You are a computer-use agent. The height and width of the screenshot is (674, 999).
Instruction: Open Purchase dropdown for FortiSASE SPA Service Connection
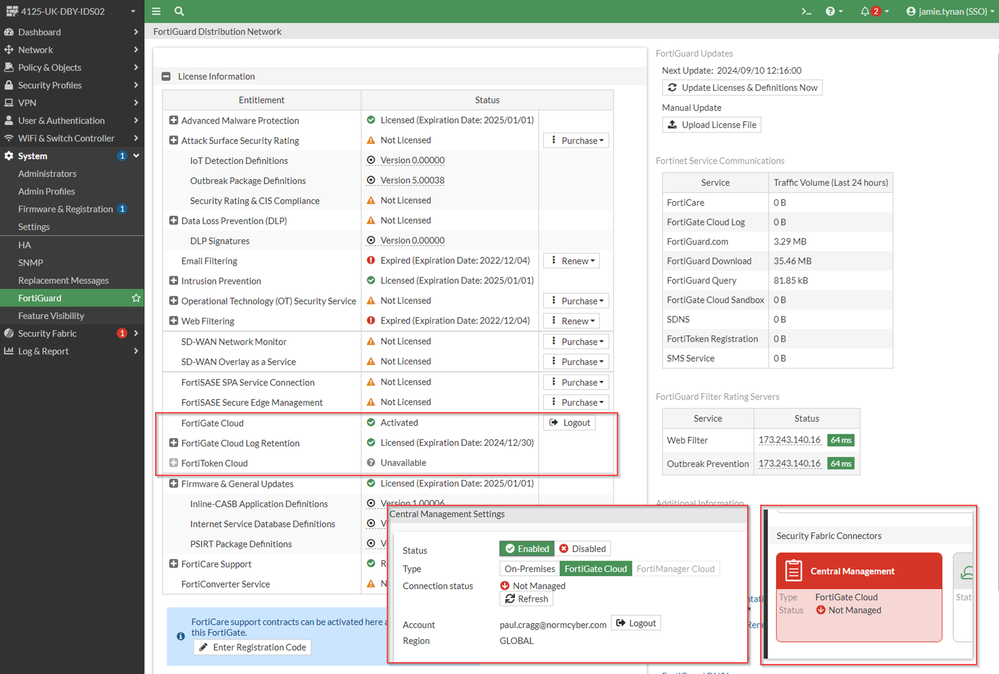click(x=576, y=382)
